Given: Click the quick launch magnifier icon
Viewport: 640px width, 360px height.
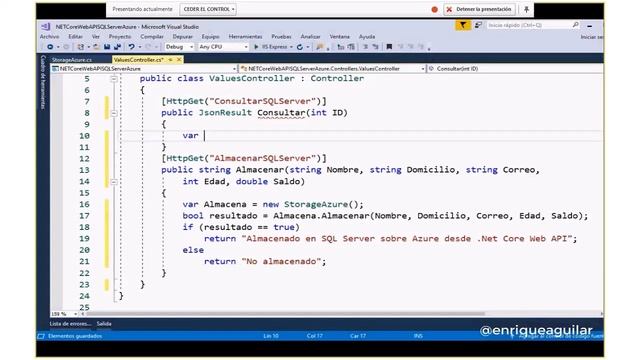Looking at the screenshot, I should 575,25.
